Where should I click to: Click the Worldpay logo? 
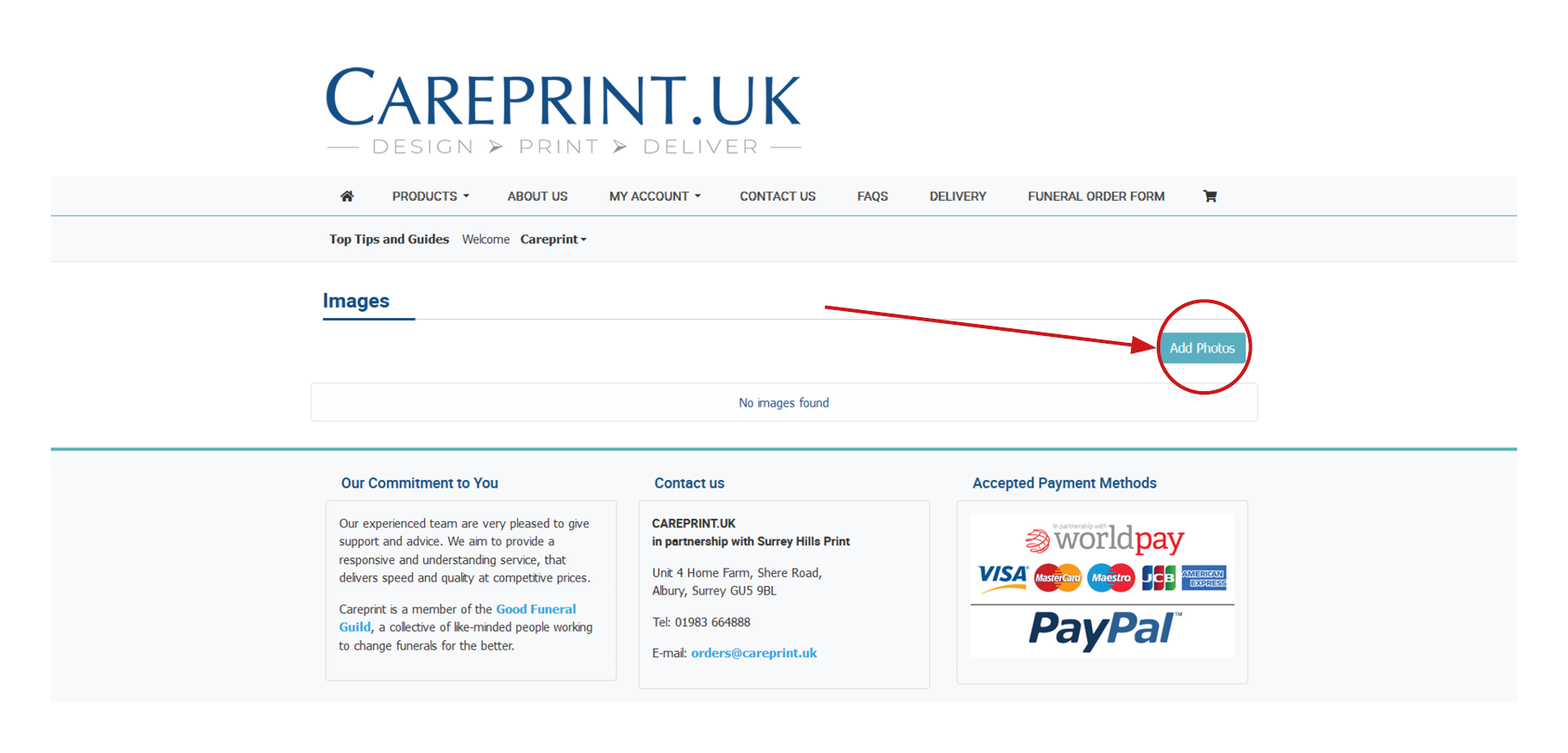click(1104, 538)
